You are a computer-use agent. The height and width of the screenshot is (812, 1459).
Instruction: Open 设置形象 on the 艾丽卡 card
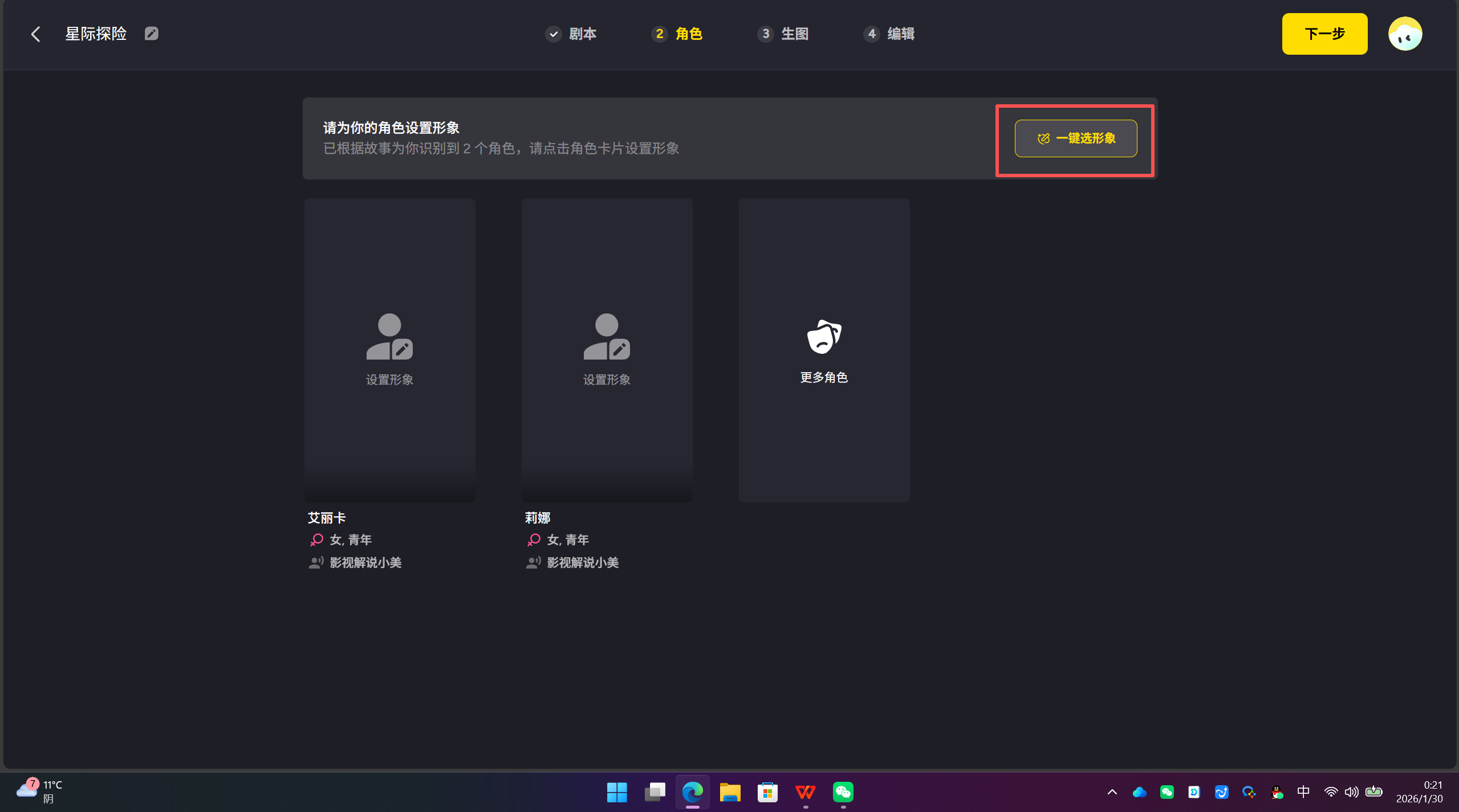[x=389, y=350]
